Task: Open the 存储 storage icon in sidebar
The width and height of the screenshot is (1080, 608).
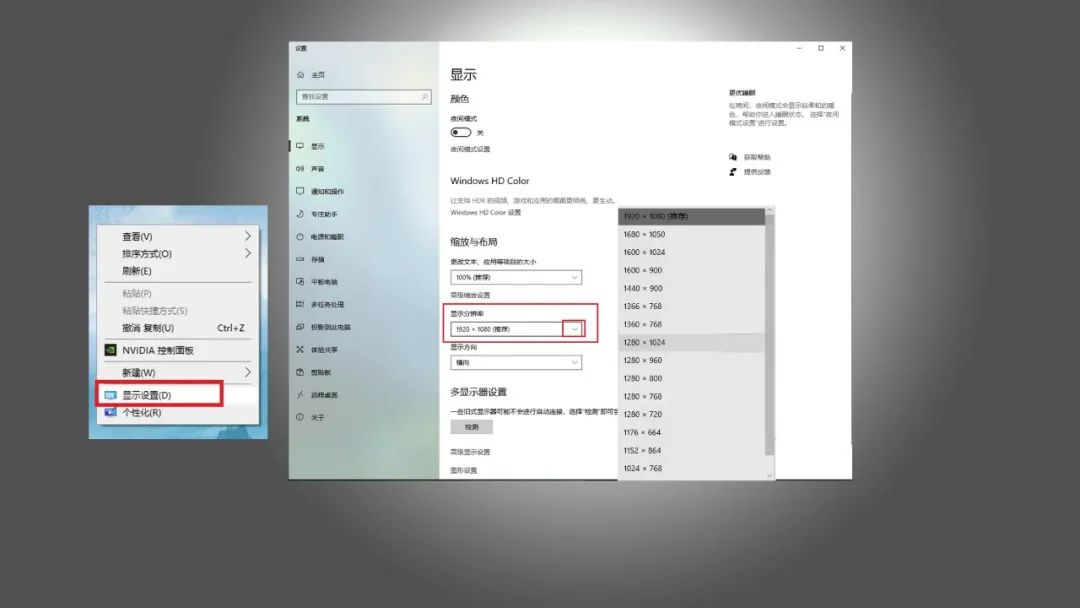Action: pos(300,260)
